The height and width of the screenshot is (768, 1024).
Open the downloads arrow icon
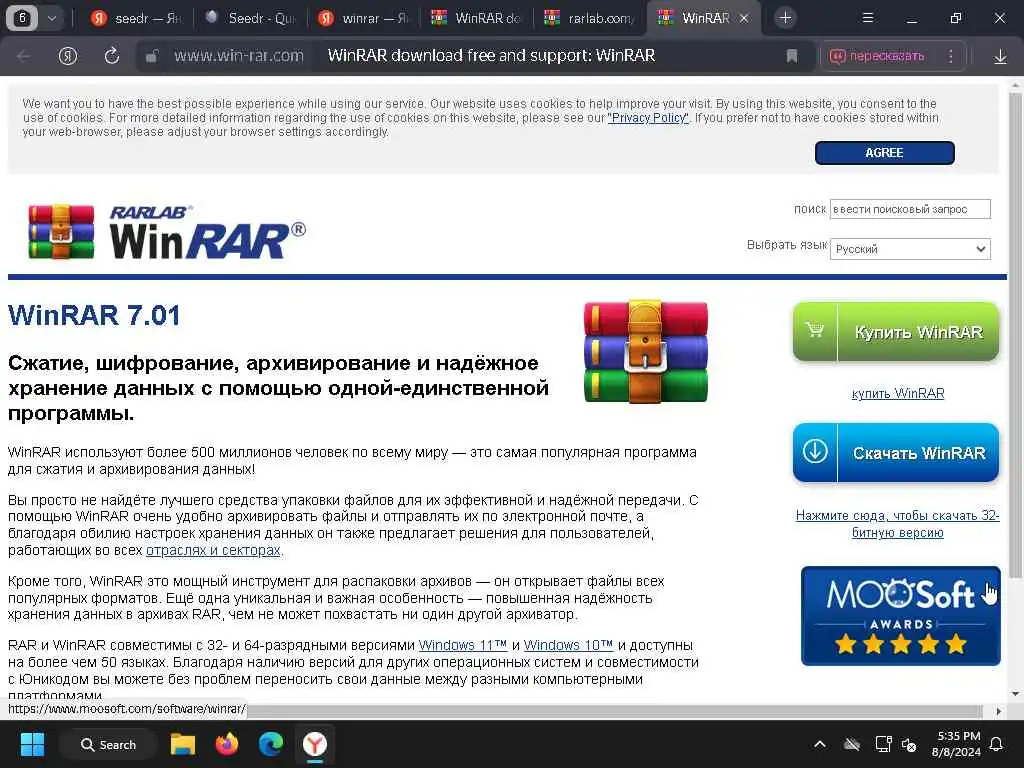pyautogui.click(x=1000, y=57)
